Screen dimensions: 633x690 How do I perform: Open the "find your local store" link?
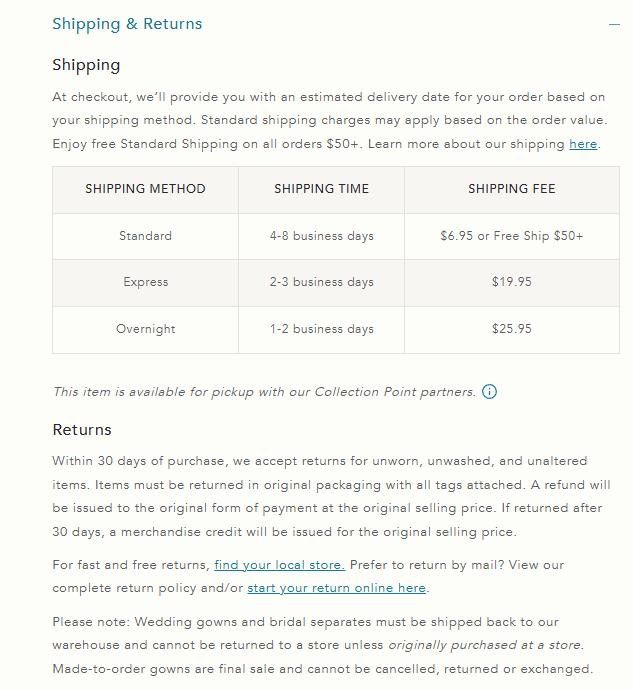coord(279,565)
